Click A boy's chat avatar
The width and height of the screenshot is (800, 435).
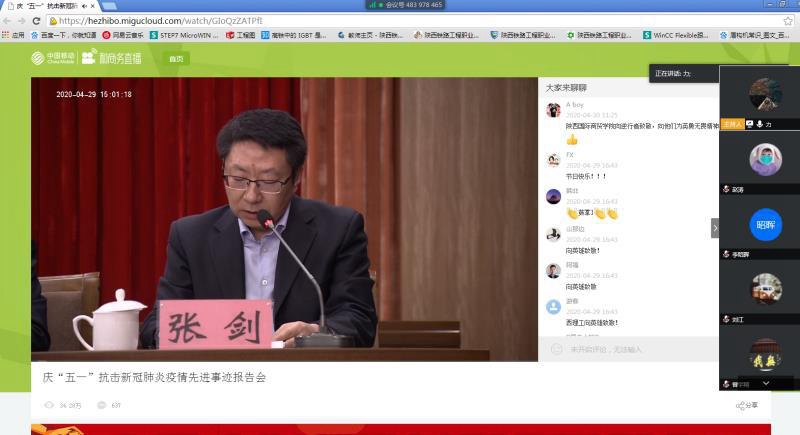553,110
